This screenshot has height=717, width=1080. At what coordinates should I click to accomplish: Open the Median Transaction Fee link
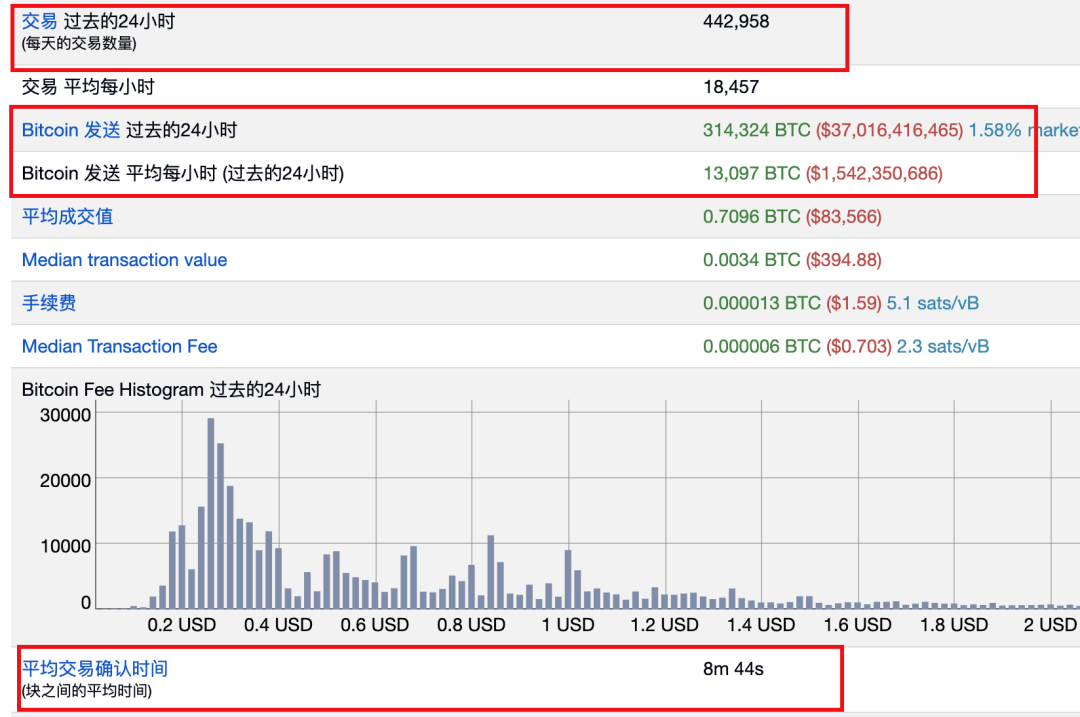(120, 346)
